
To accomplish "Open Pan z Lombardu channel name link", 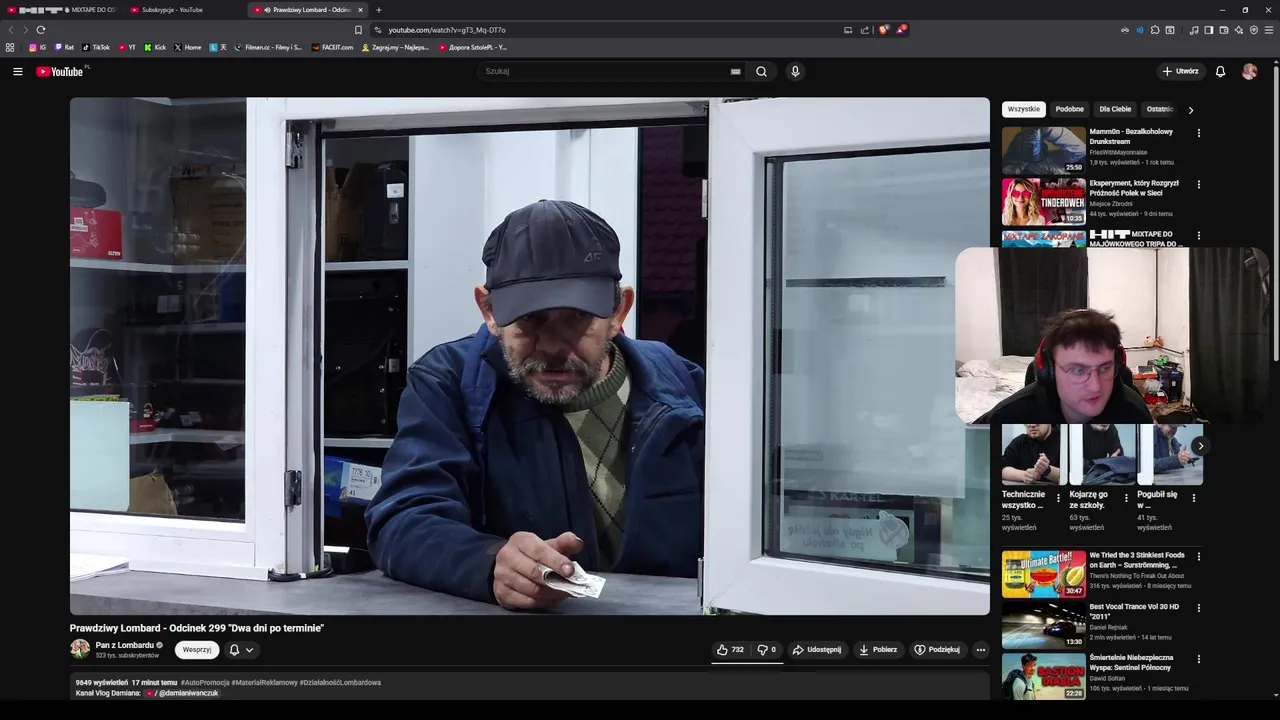I will 124,645.
